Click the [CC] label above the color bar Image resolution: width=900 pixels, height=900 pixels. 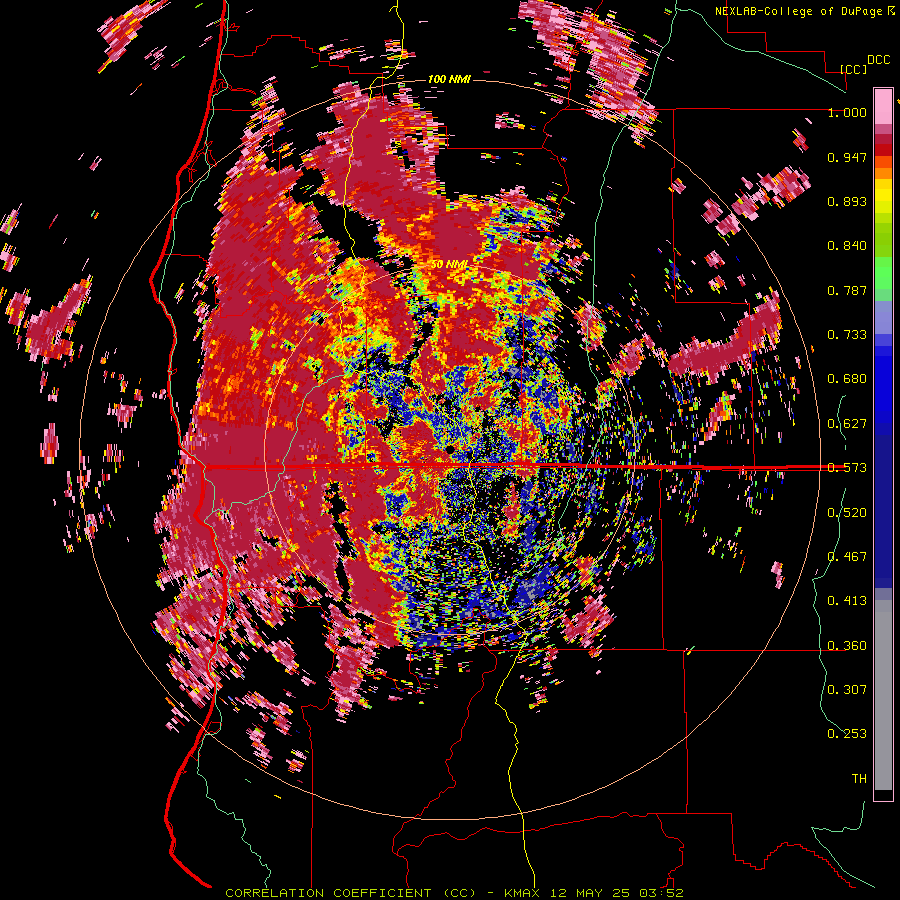tap(854, 69)
